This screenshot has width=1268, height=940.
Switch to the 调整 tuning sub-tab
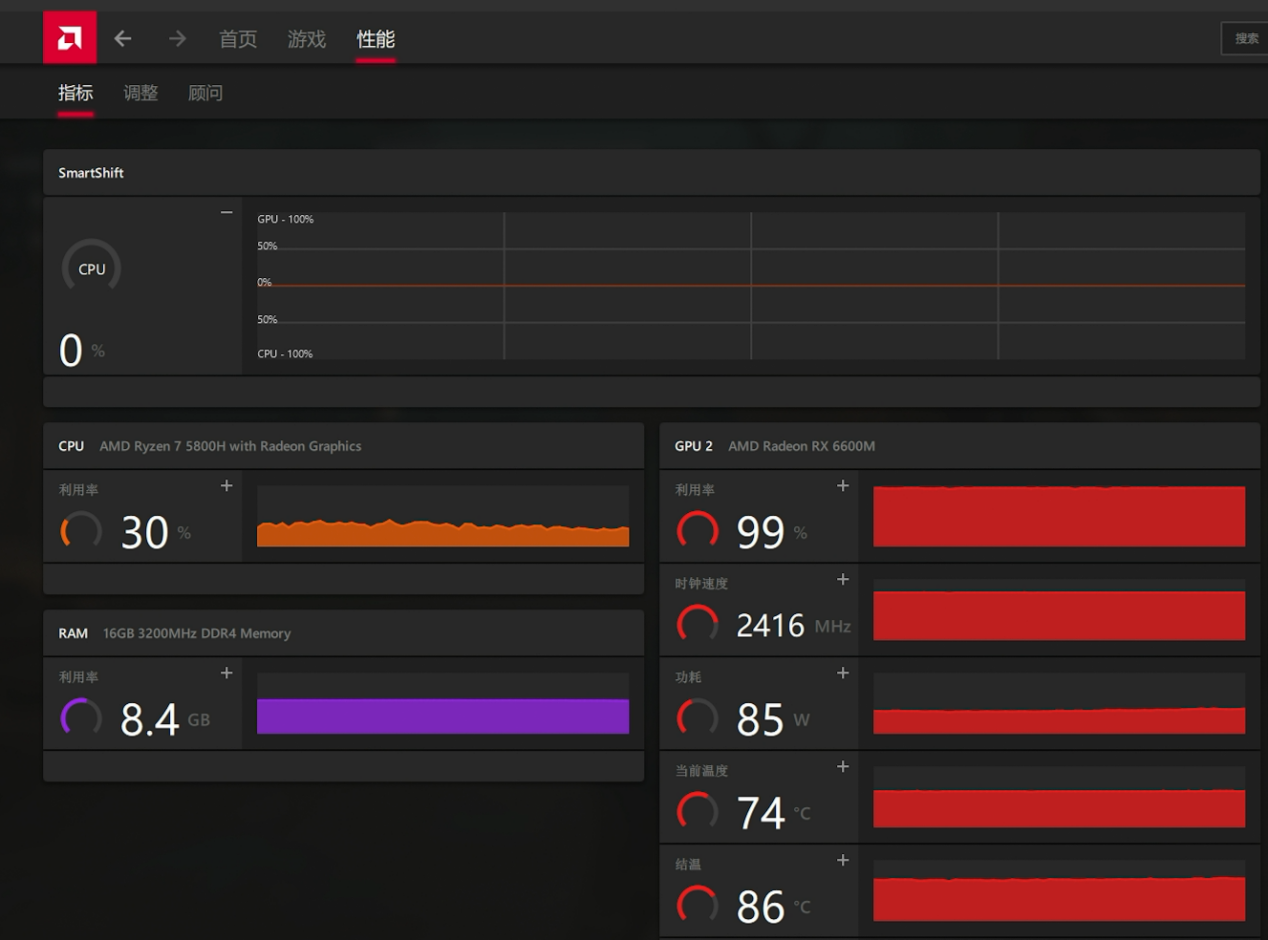140,93
